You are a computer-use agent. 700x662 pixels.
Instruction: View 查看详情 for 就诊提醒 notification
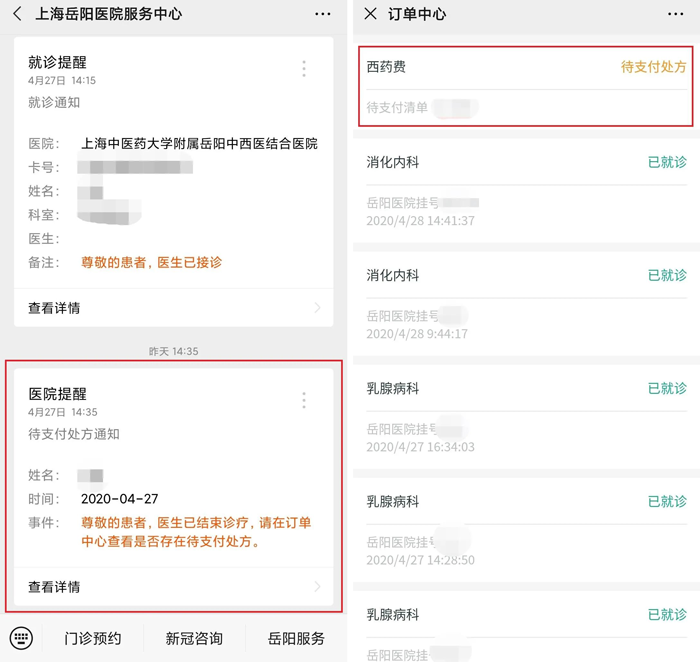coord(55,308)
